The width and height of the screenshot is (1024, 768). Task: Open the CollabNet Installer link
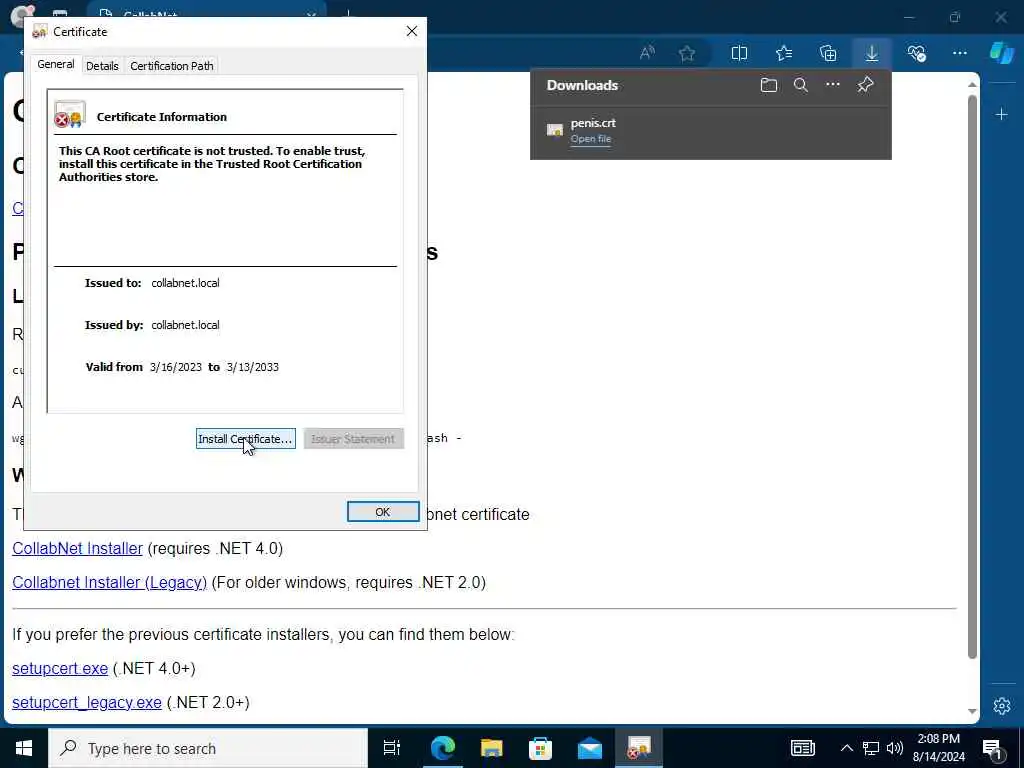point(77,549)
